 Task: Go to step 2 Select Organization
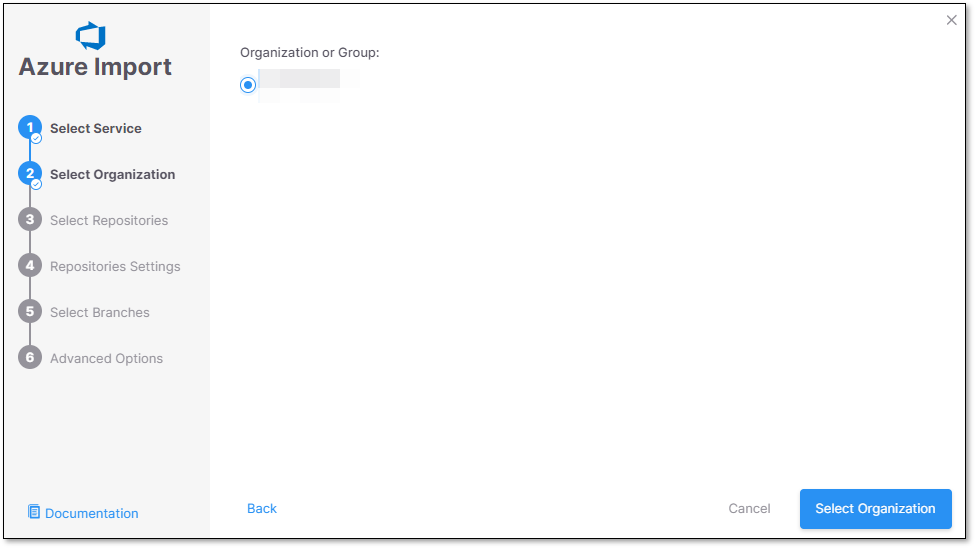(113, 174)
